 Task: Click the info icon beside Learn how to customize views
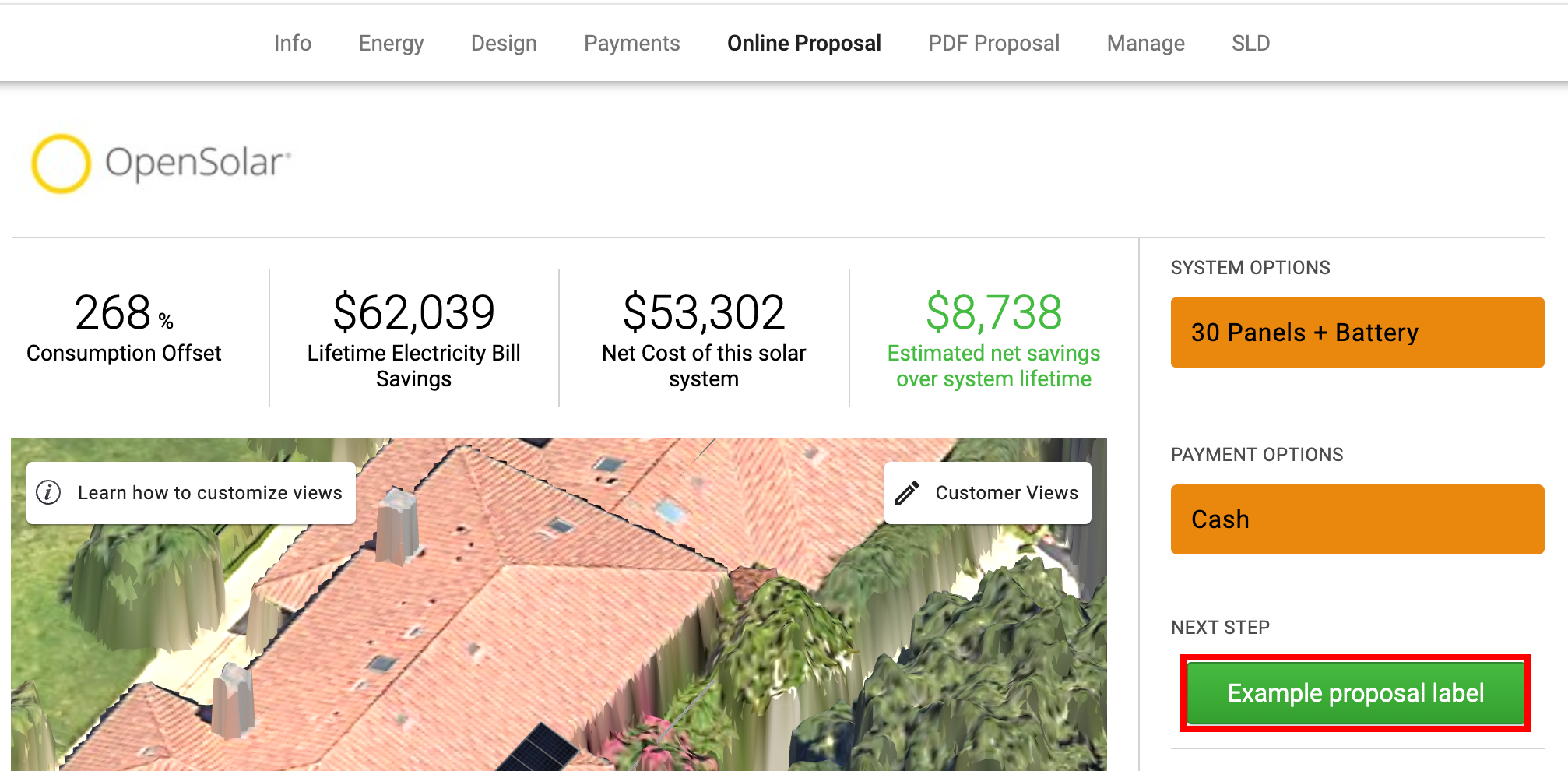click(x=48, y=493)
